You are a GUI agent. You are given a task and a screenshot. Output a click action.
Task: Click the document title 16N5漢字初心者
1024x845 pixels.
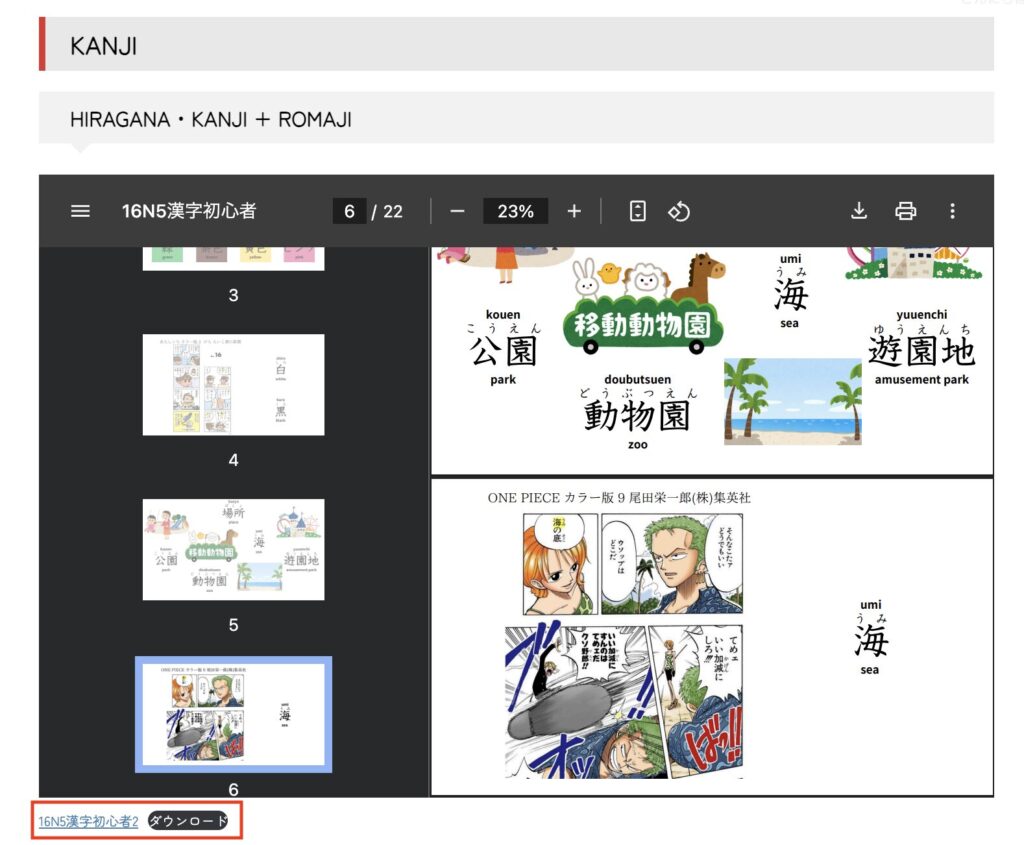[x=189, y=211]
